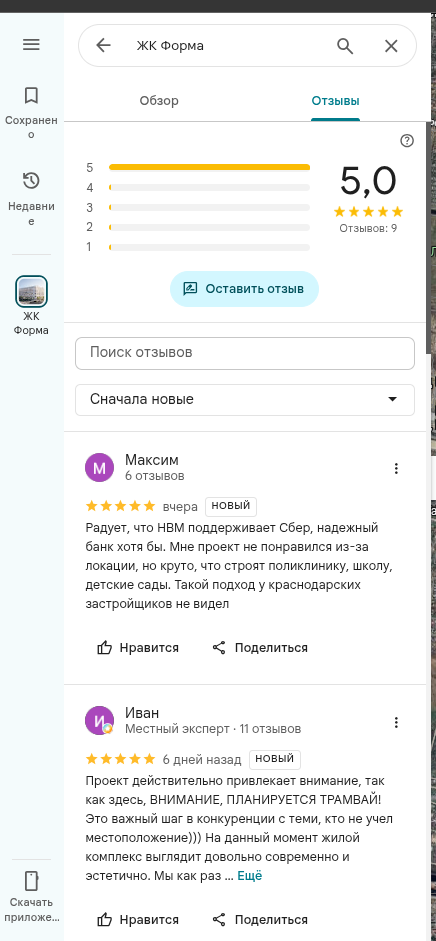Click Максим's five-star rating
Viewport: 436px width, 941px height.
point(121,506)
